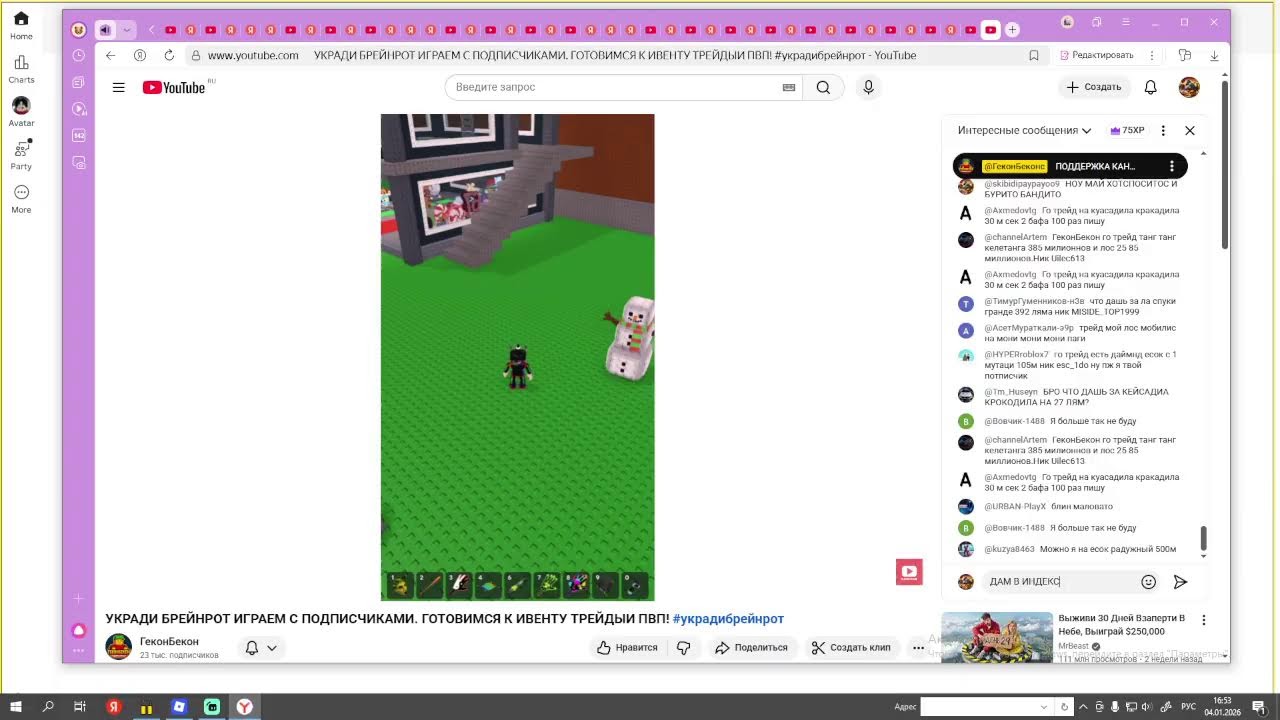Open Party in the left sidebar
The width and height of the screenshot is (1280, 720).
[x=21, y=155]
